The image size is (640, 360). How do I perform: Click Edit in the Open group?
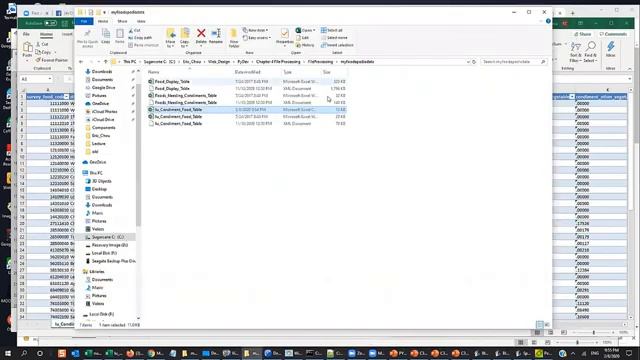point(302,38)
